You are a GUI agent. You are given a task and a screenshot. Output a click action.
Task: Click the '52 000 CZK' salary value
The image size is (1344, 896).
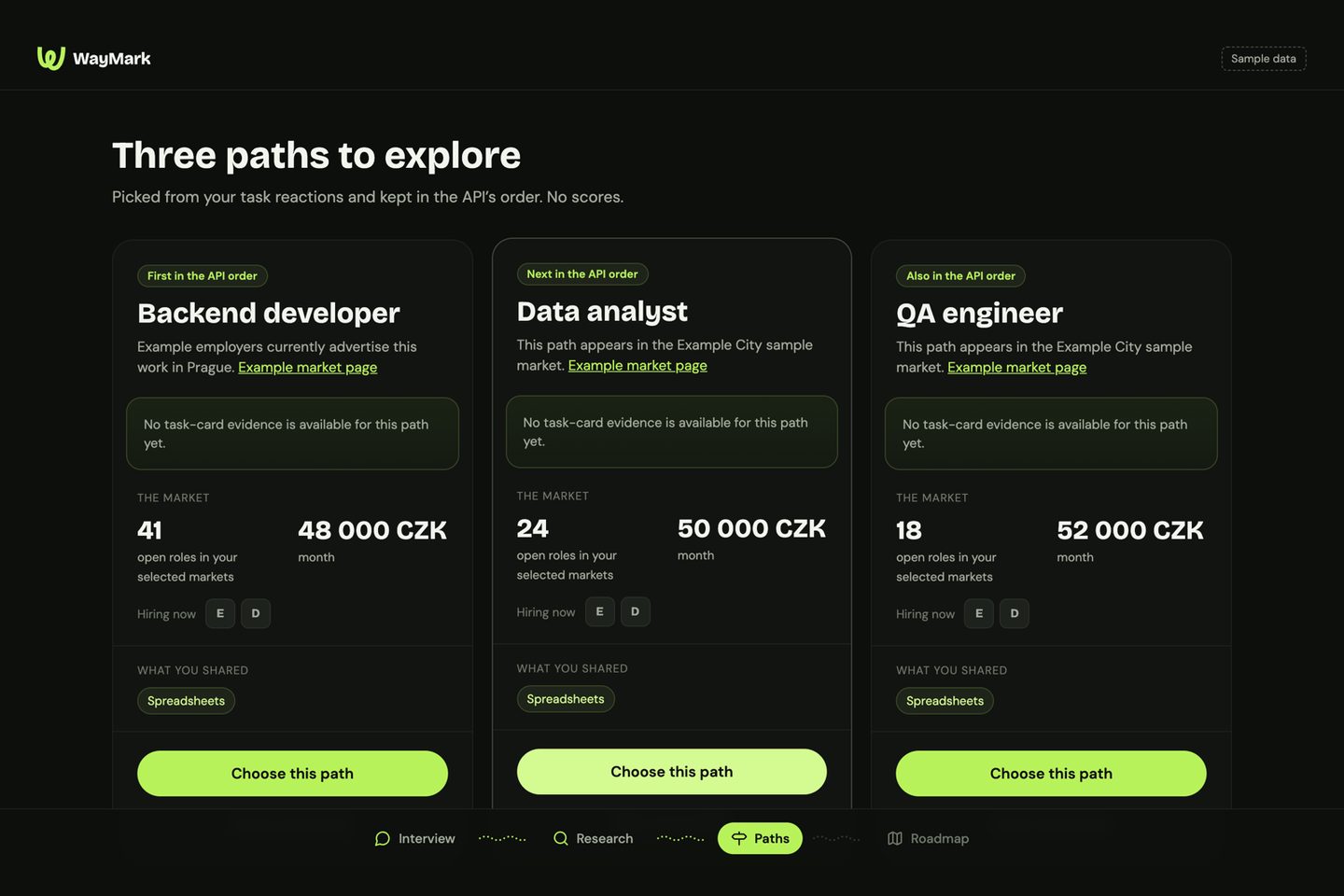tap(1130, 530)
